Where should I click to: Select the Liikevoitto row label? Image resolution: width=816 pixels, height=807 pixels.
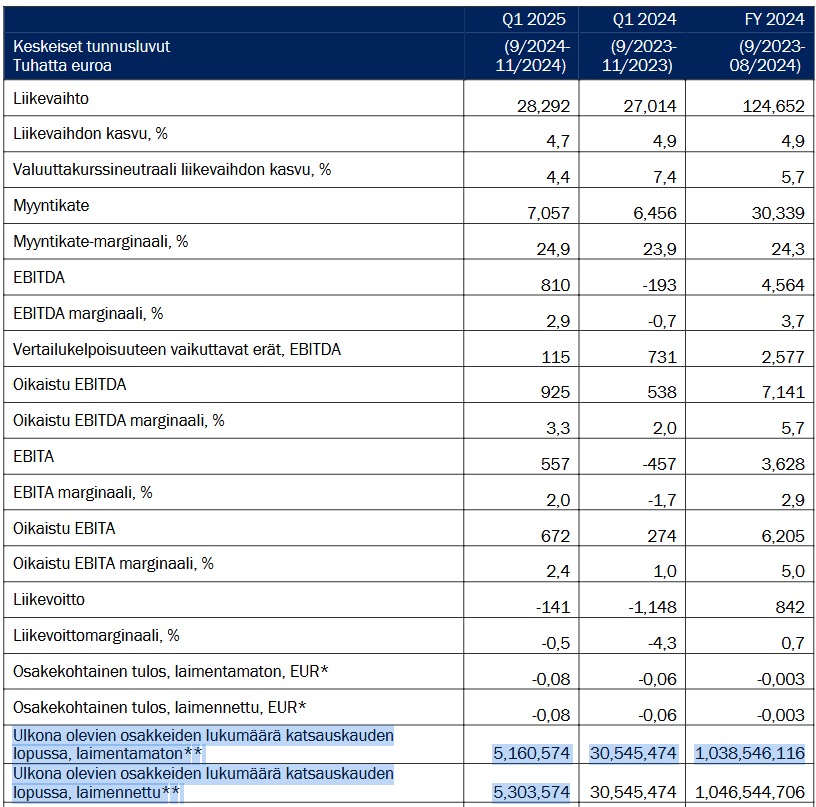pyautogui.click(x=49, y=599)
